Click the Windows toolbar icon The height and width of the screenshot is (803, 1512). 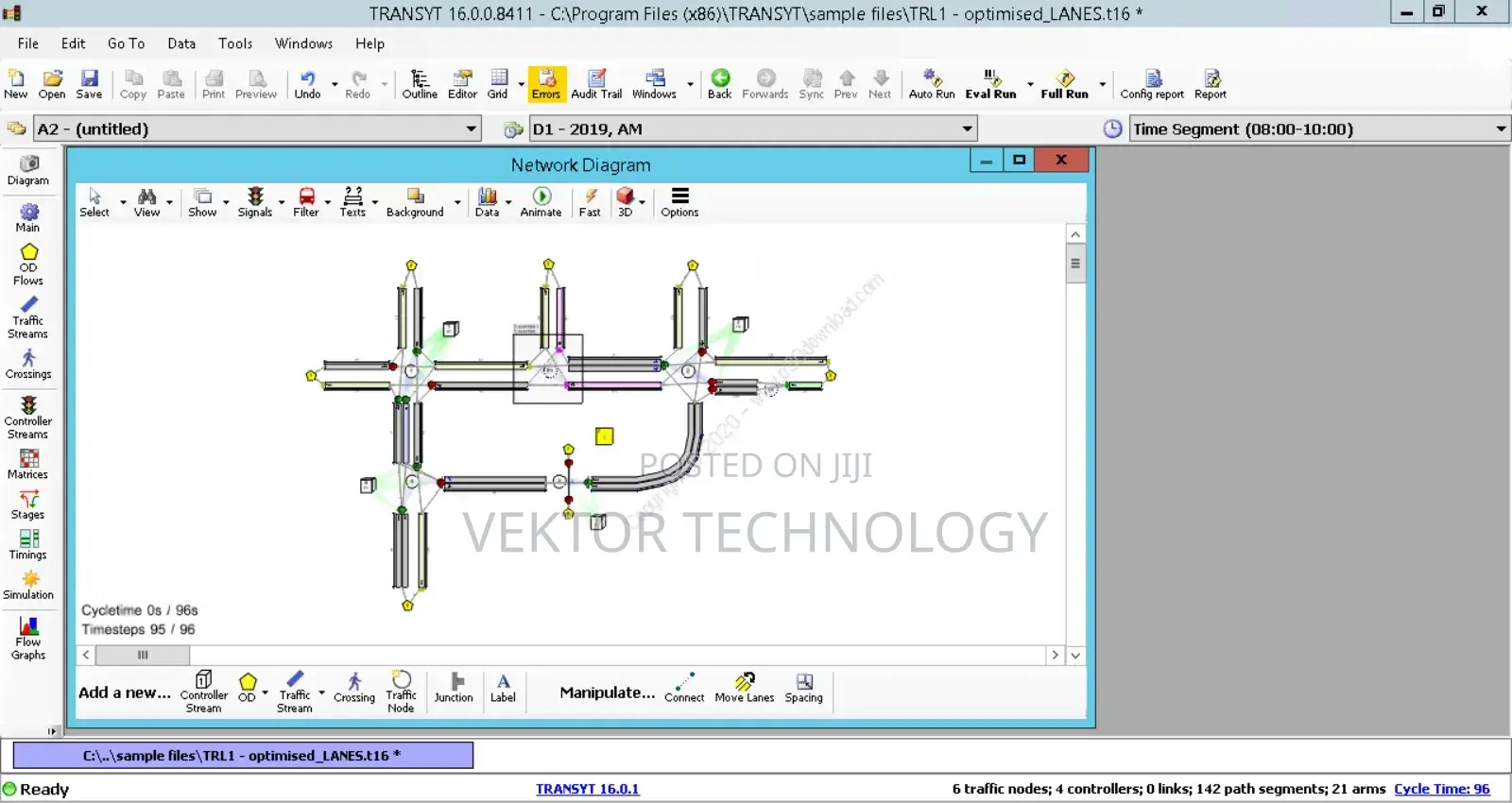pyautogui.click(x=654, y=84)
